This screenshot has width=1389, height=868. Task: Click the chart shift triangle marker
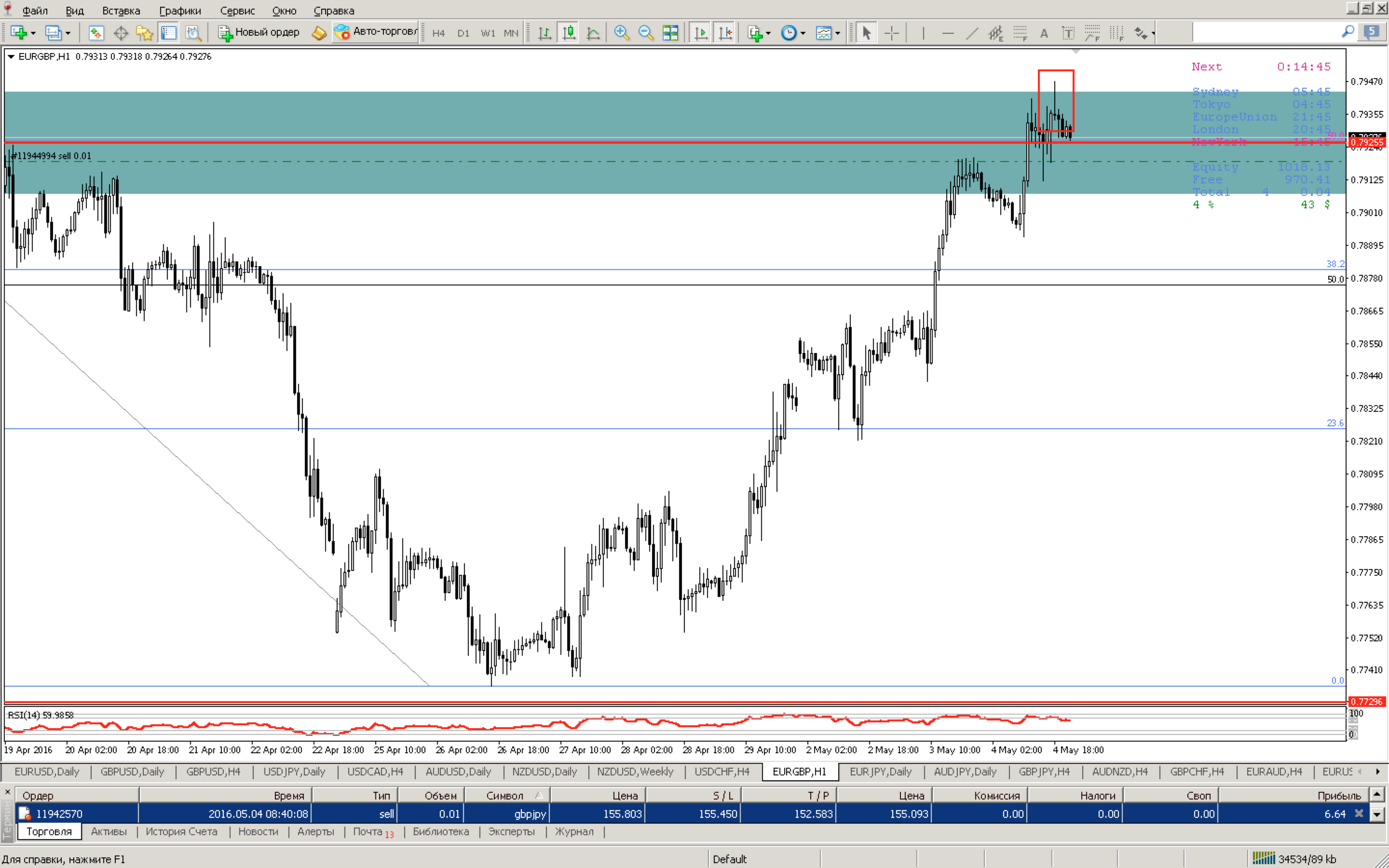tap(1076, 52)
